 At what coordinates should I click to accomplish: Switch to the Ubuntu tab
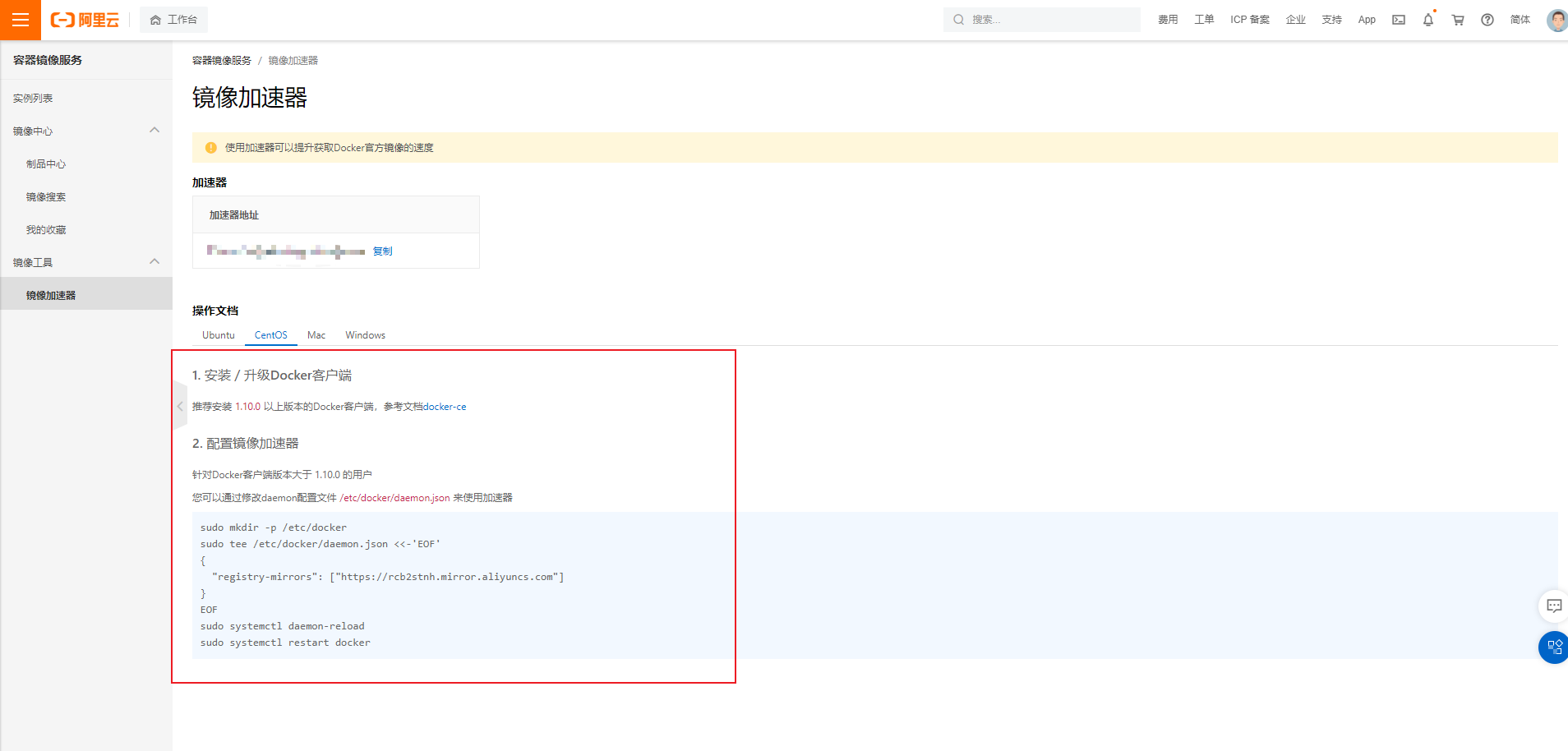click(219, 335)
